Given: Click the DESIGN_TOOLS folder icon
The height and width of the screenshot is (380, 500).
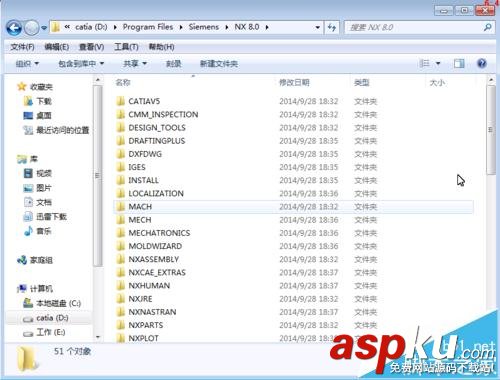Looking at the screenshot, I should click(x=121, y=127).
